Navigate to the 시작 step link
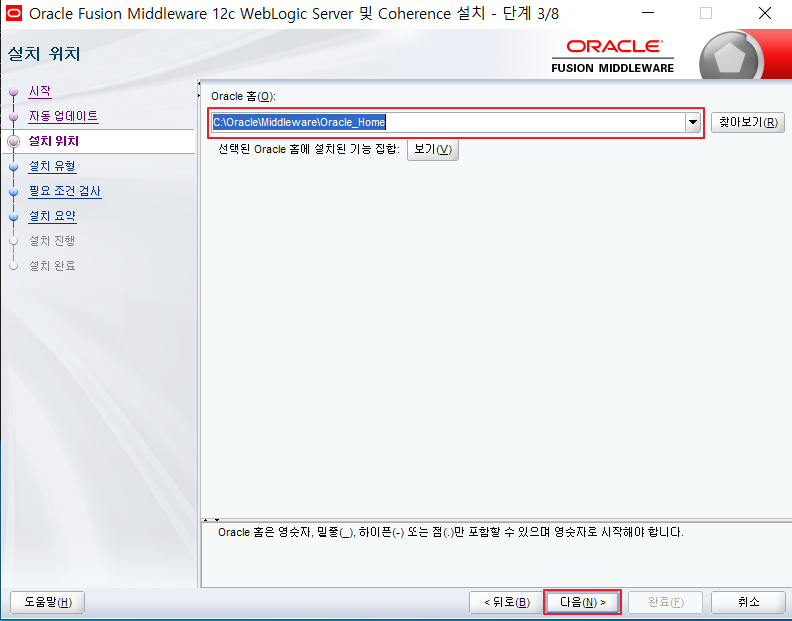This screenshot has height=621, width=792. 40,91
